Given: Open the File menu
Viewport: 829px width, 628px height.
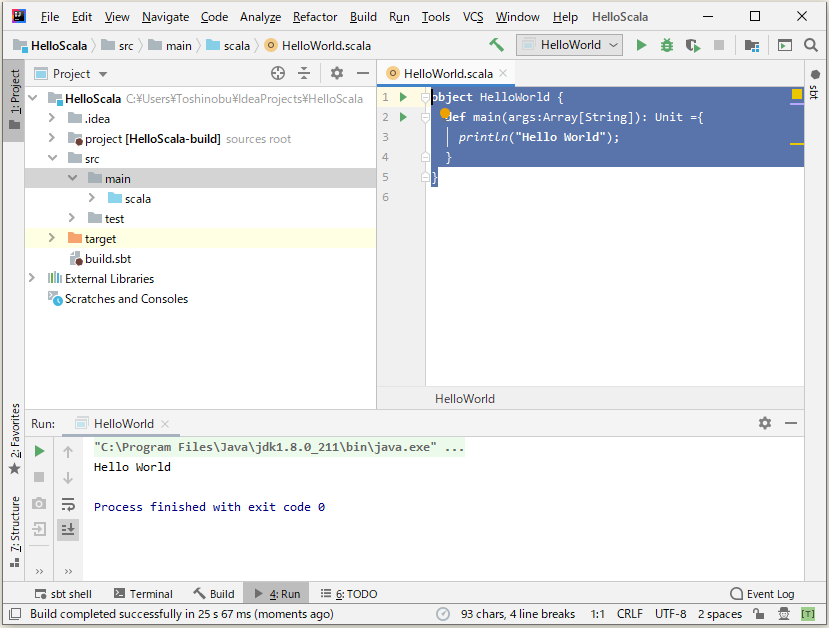Looking at the screenshot, I should click(50, 17).
